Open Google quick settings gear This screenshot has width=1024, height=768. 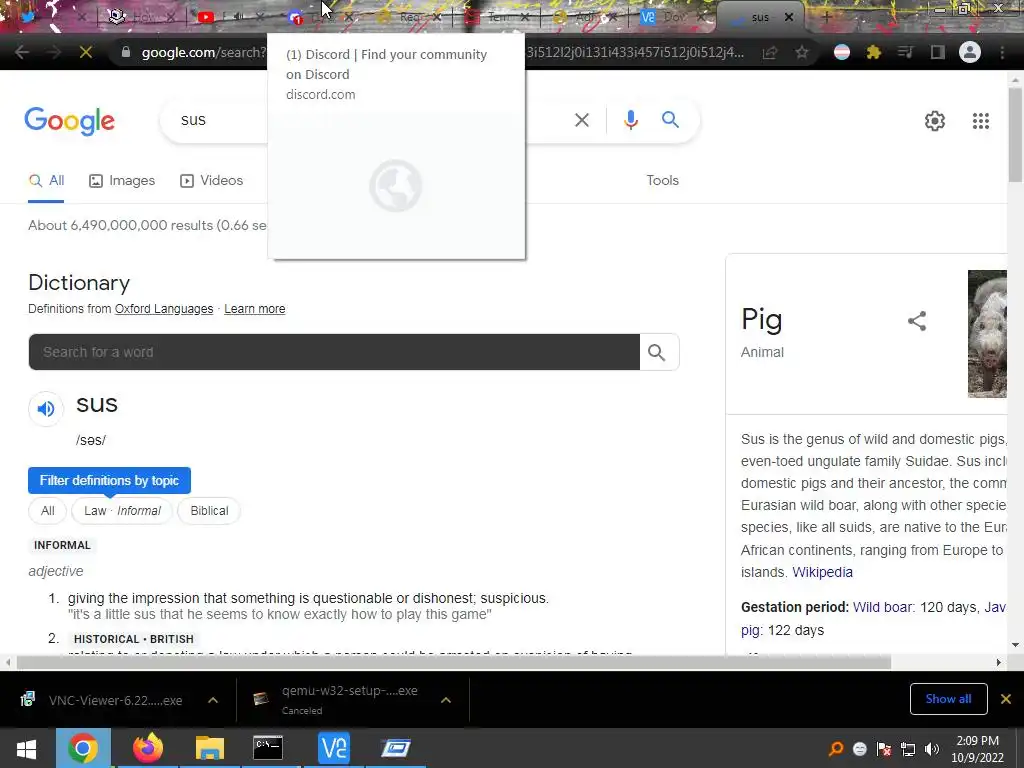pyautogui.click(x=935, y=121)
